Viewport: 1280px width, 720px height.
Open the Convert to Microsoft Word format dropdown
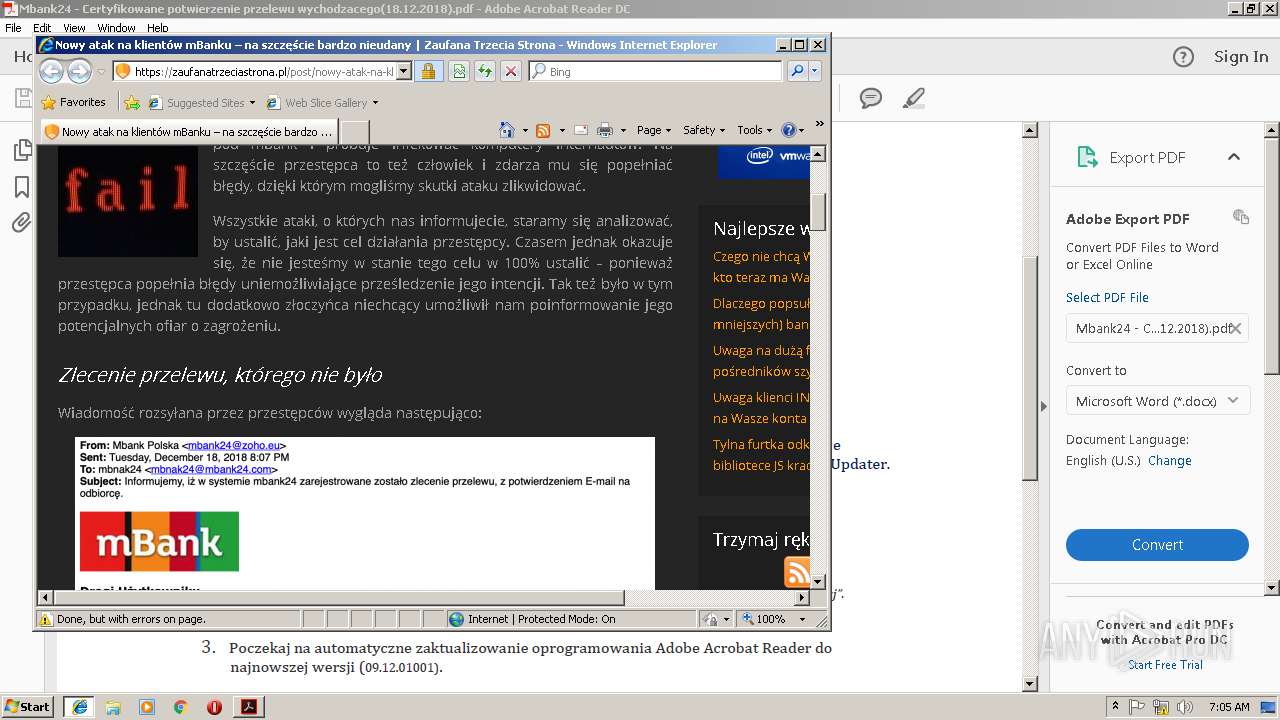pyautogui.click(x=1157, y=401)
